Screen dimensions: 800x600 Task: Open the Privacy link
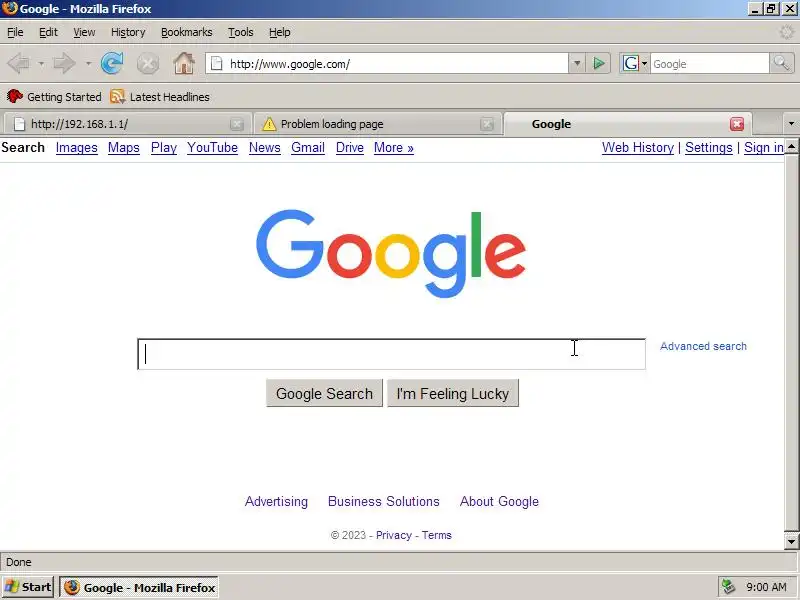(394, 535)
